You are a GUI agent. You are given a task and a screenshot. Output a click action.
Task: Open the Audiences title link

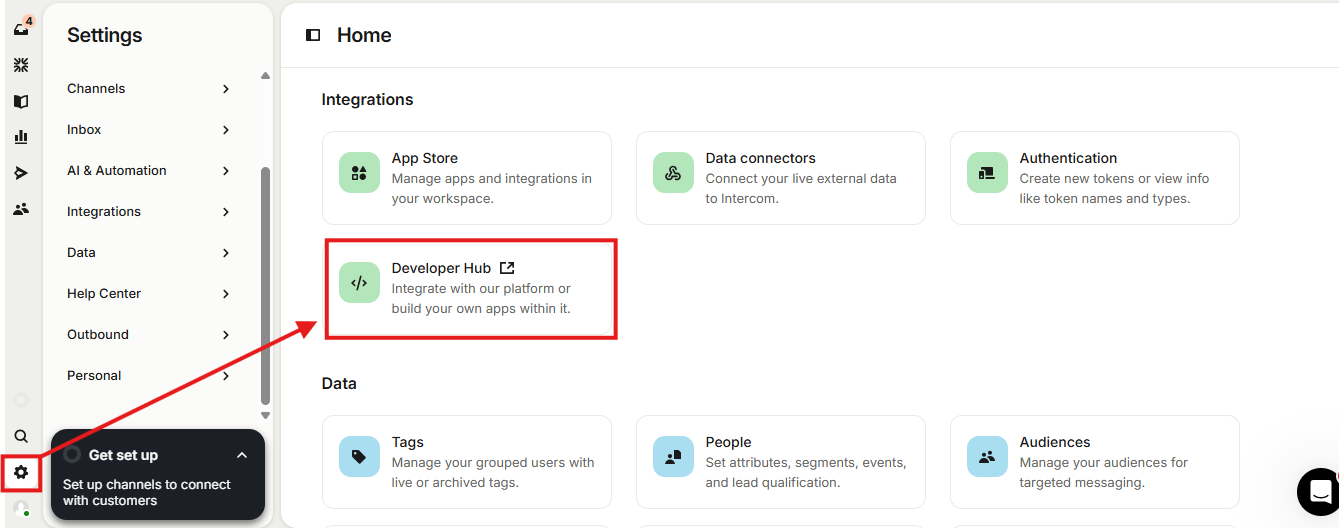click(x=1055, y=442)
